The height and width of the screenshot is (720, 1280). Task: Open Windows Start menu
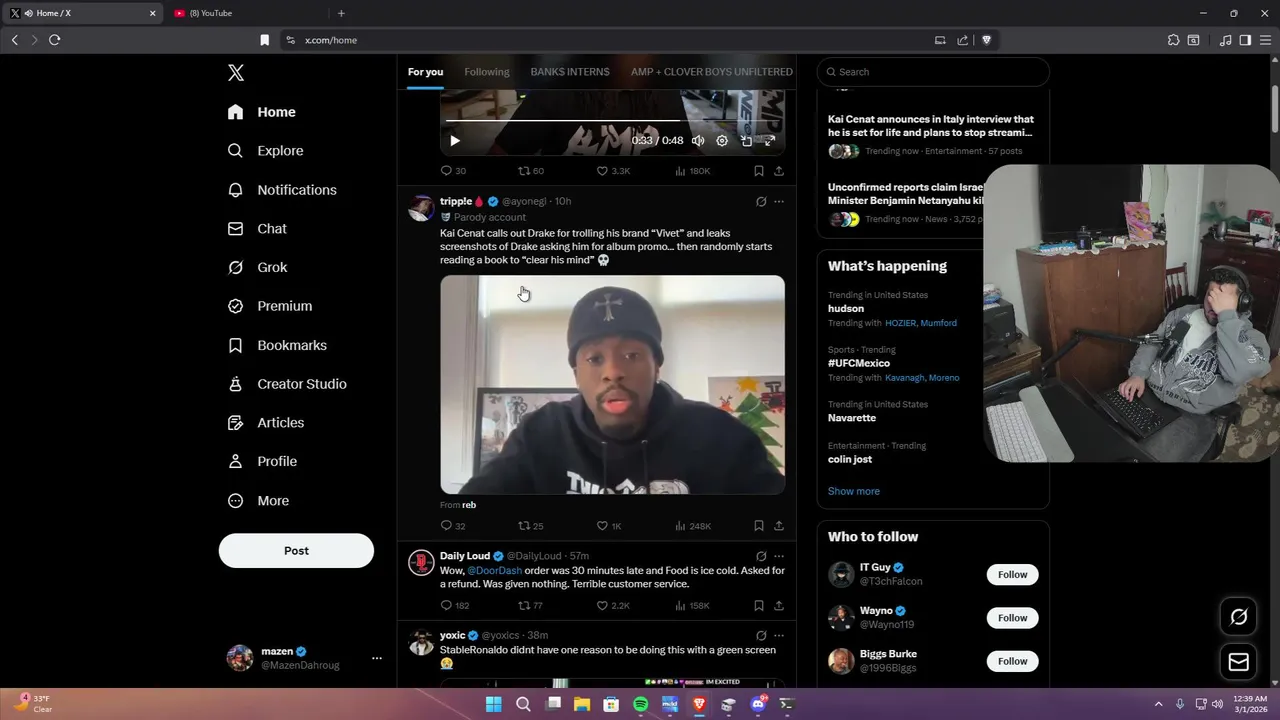493,704
